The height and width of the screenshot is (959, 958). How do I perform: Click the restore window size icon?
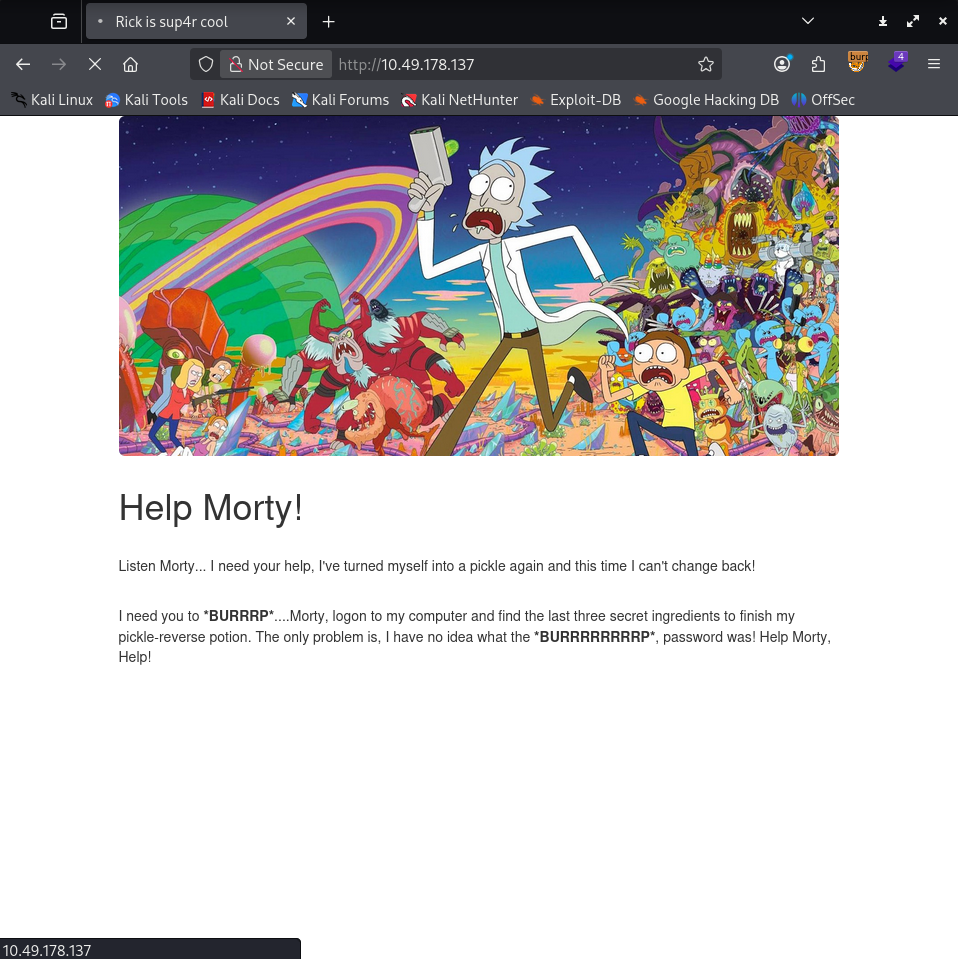(x=913, y=21)
